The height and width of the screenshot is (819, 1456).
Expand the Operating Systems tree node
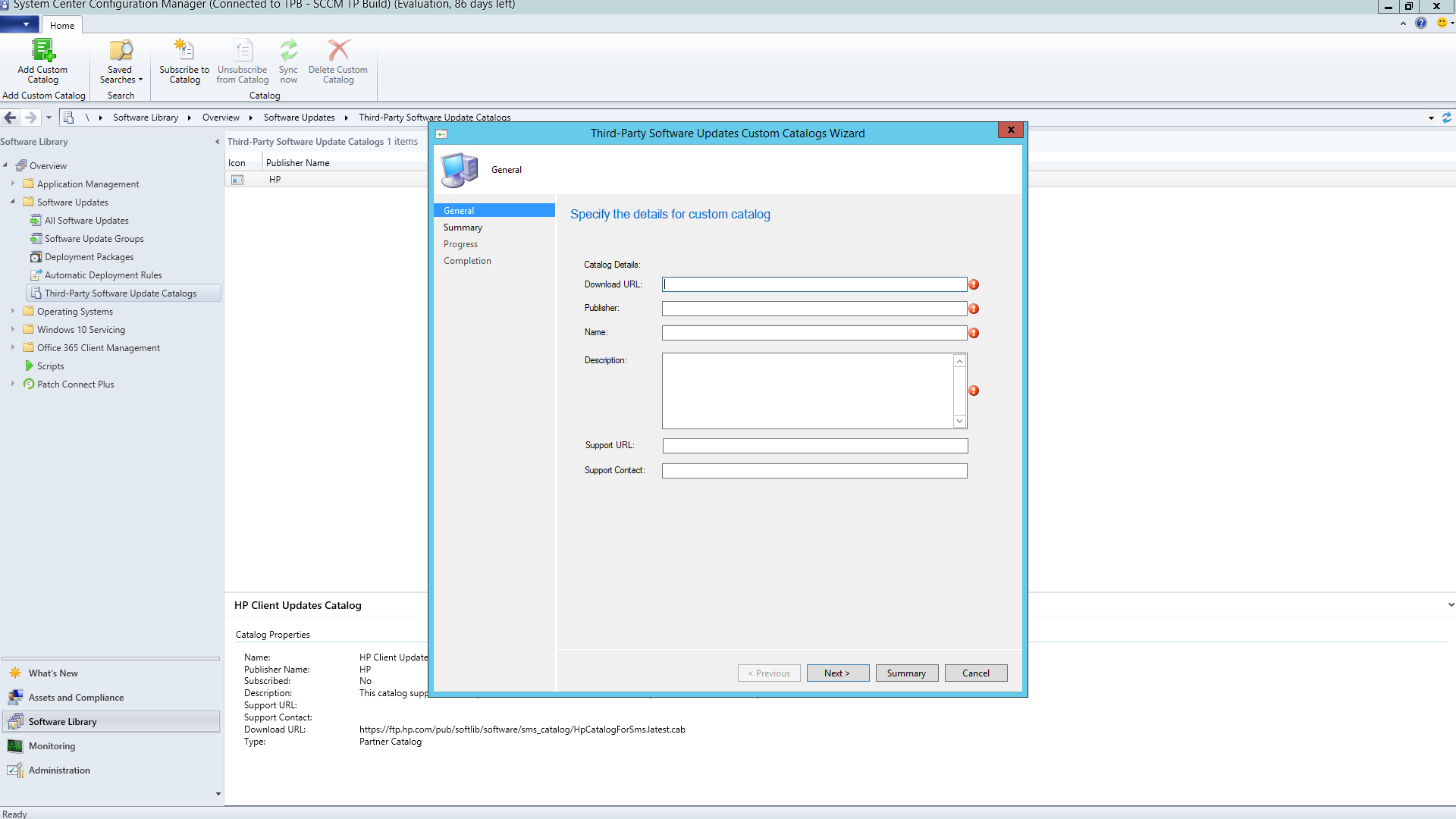[x=13, y=311]
